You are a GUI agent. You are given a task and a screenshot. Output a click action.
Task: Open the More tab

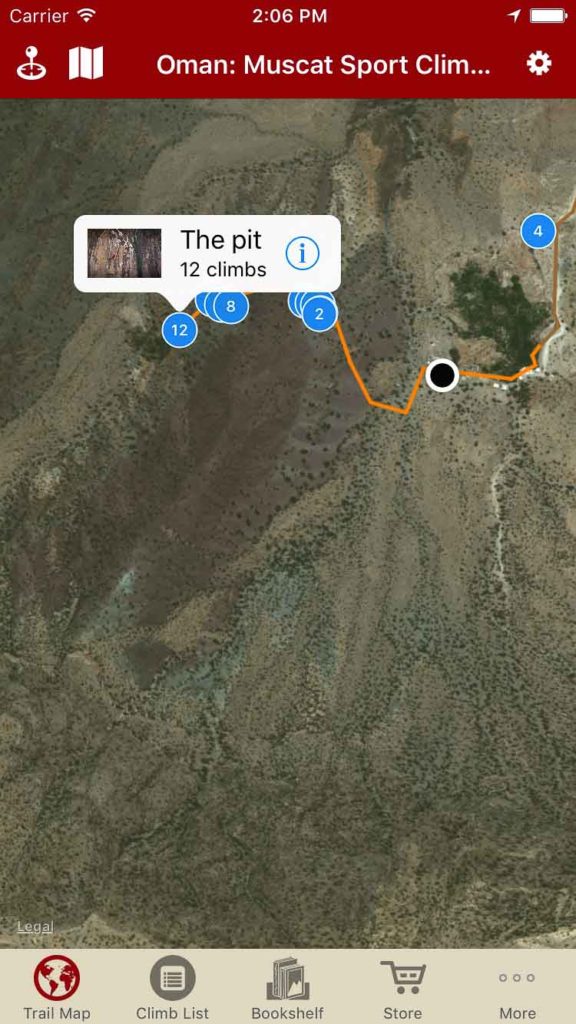point(517,987)
